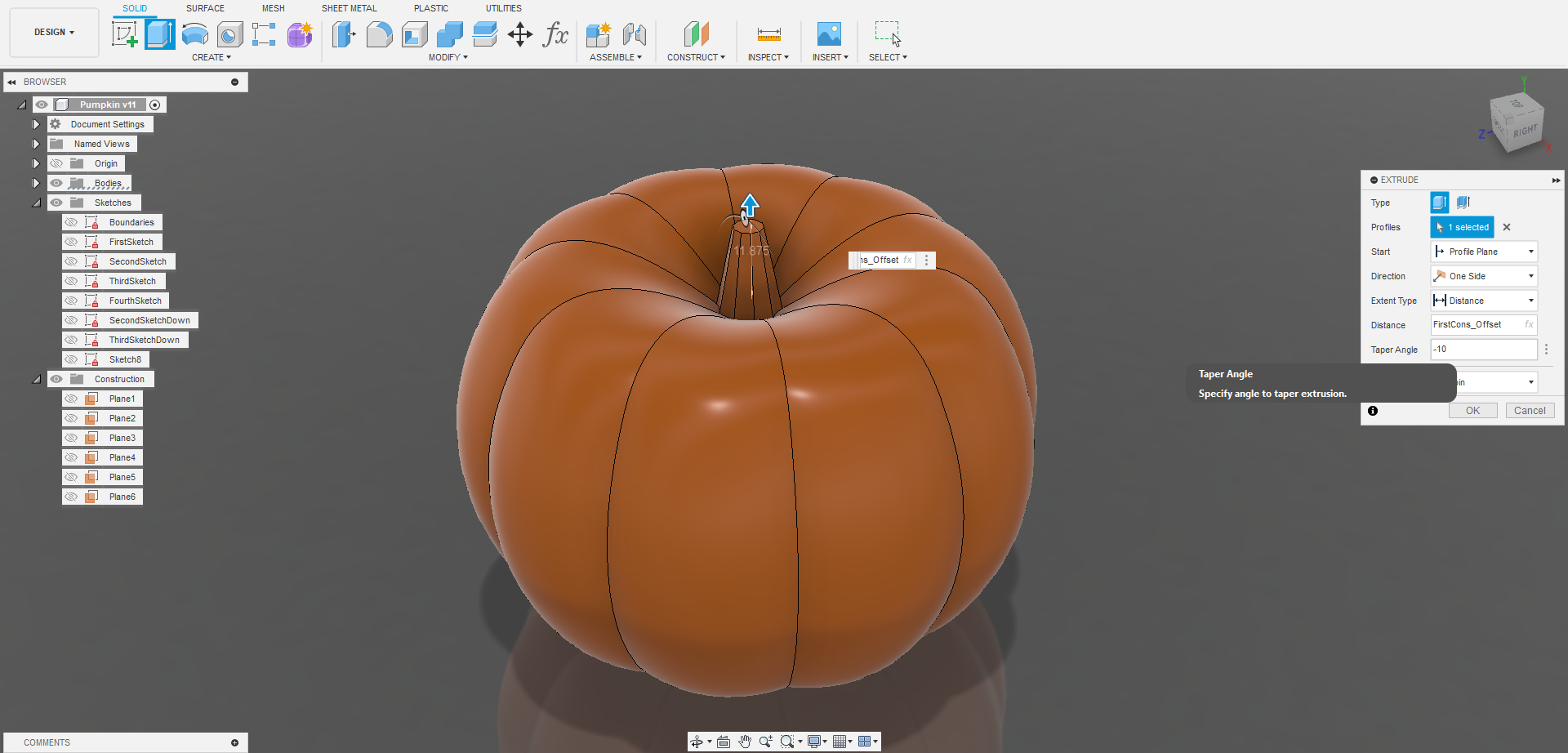Switch to the Utilities tab
This screenshot has height=753, width=1568.
[504, 8]
